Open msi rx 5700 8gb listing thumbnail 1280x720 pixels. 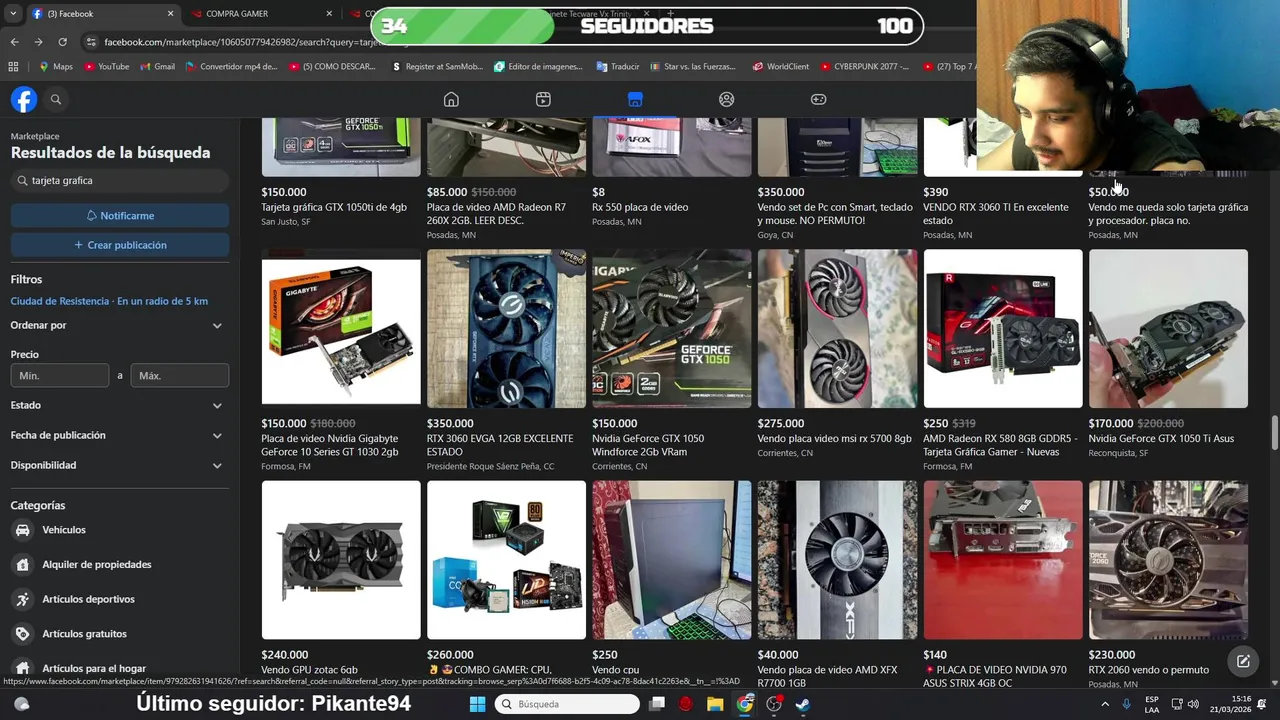click(x=837, y=329)
